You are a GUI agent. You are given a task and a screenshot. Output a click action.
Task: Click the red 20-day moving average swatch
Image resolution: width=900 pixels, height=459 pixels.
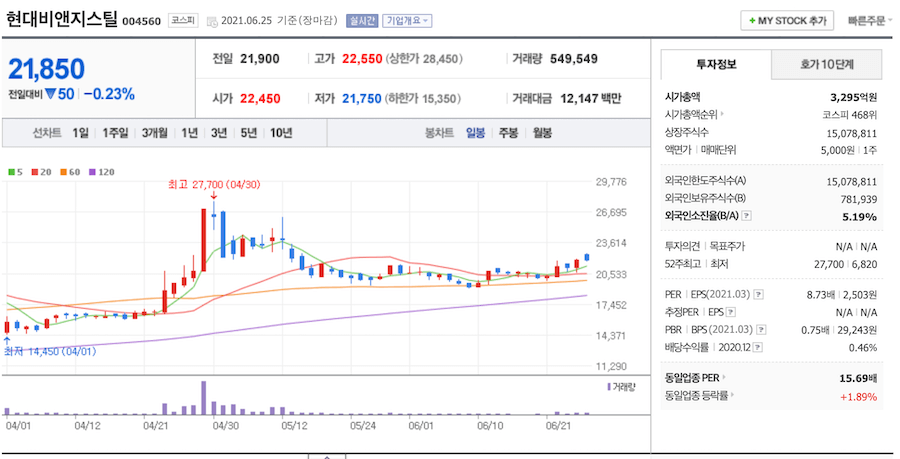[x=35, y=172]
